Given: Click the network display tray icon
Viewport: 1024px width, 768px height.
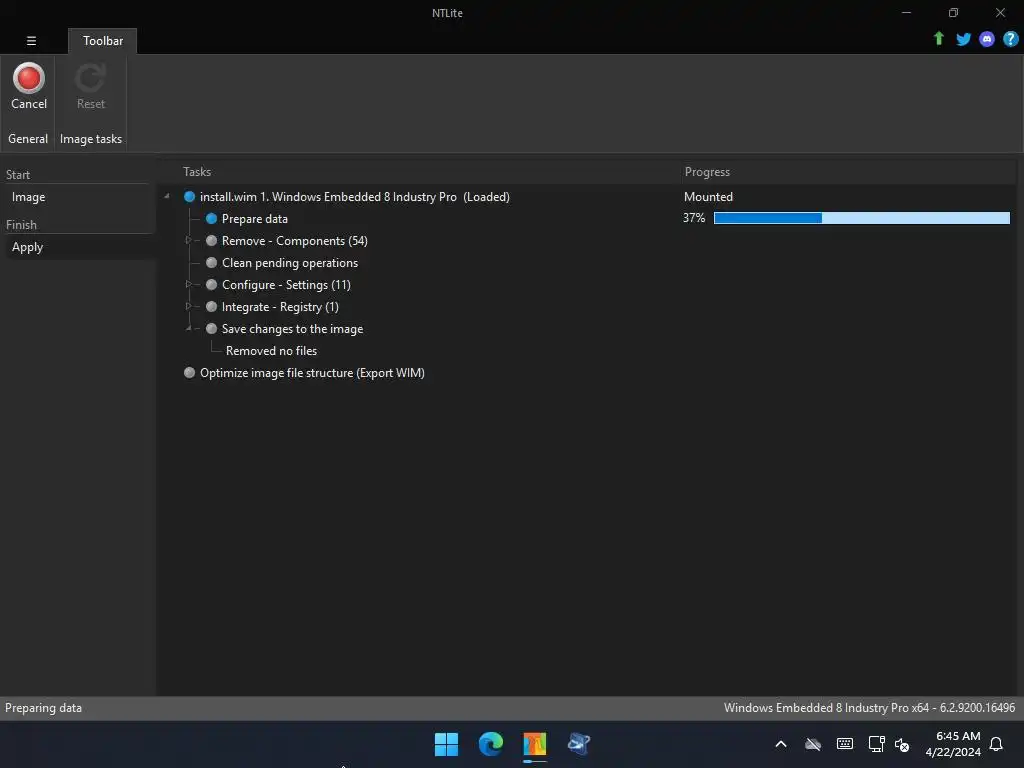Looking at the screenshot, I should 876,744.
